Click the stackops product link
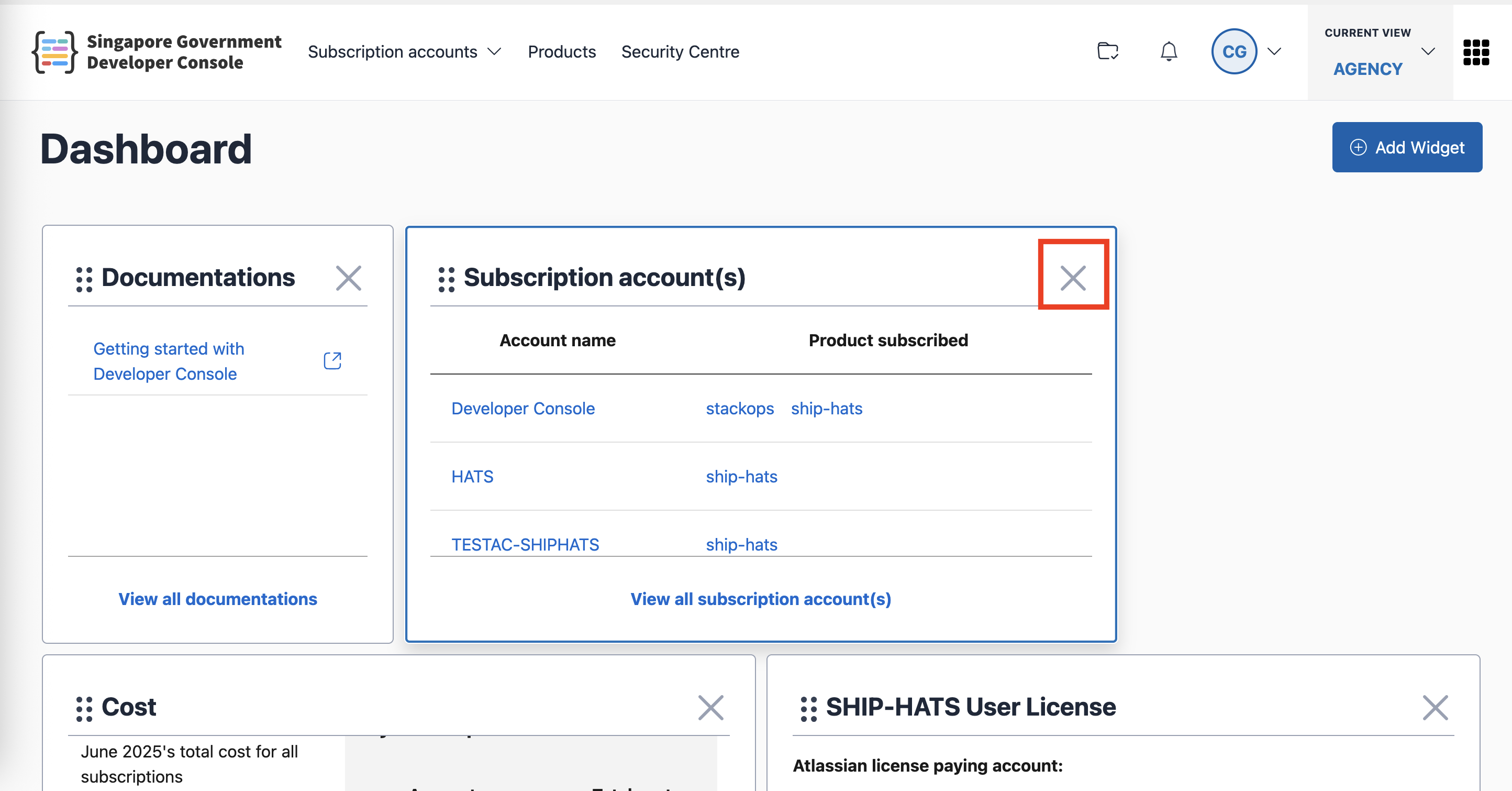Image resolution: width=1512 pixels, height=791 pixels. (x=740, y=409)
